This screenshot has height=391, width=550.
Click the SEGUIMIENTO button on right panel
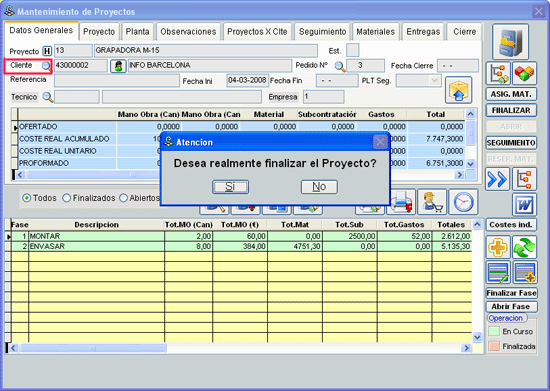(x=511, y=143)
